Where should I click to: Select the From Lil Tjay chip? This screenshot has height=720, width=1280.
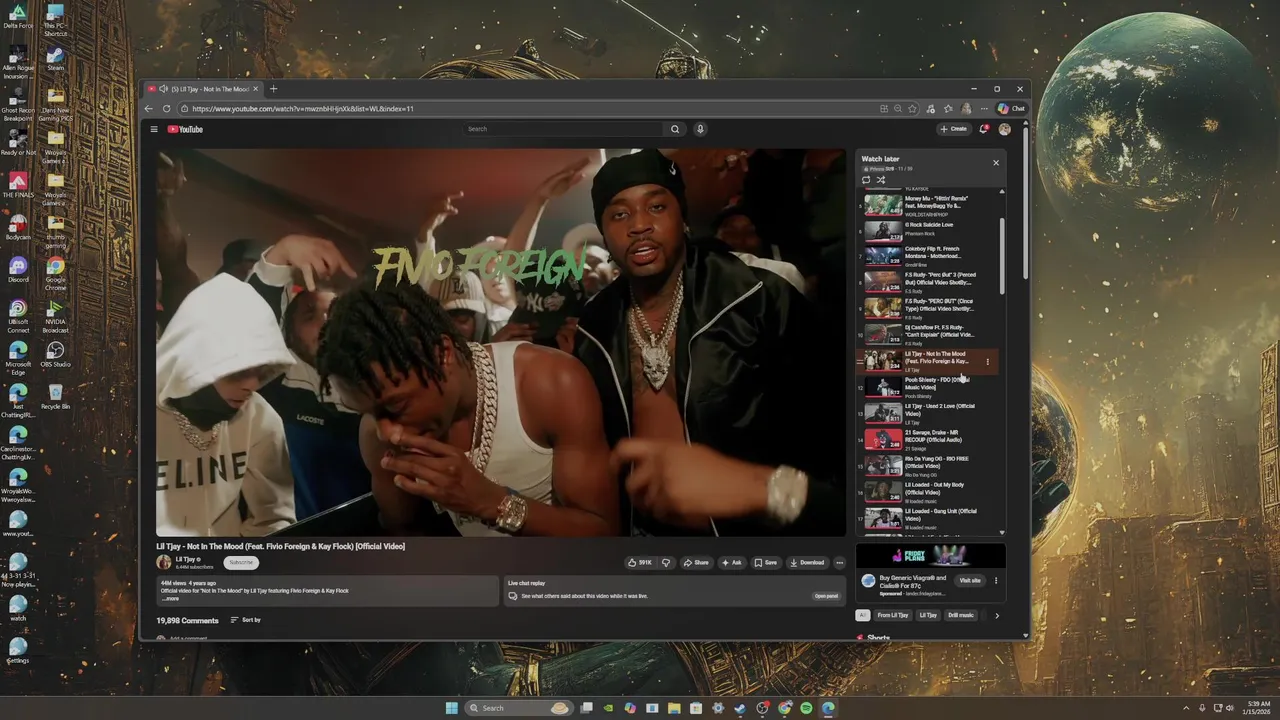(893, 615)
